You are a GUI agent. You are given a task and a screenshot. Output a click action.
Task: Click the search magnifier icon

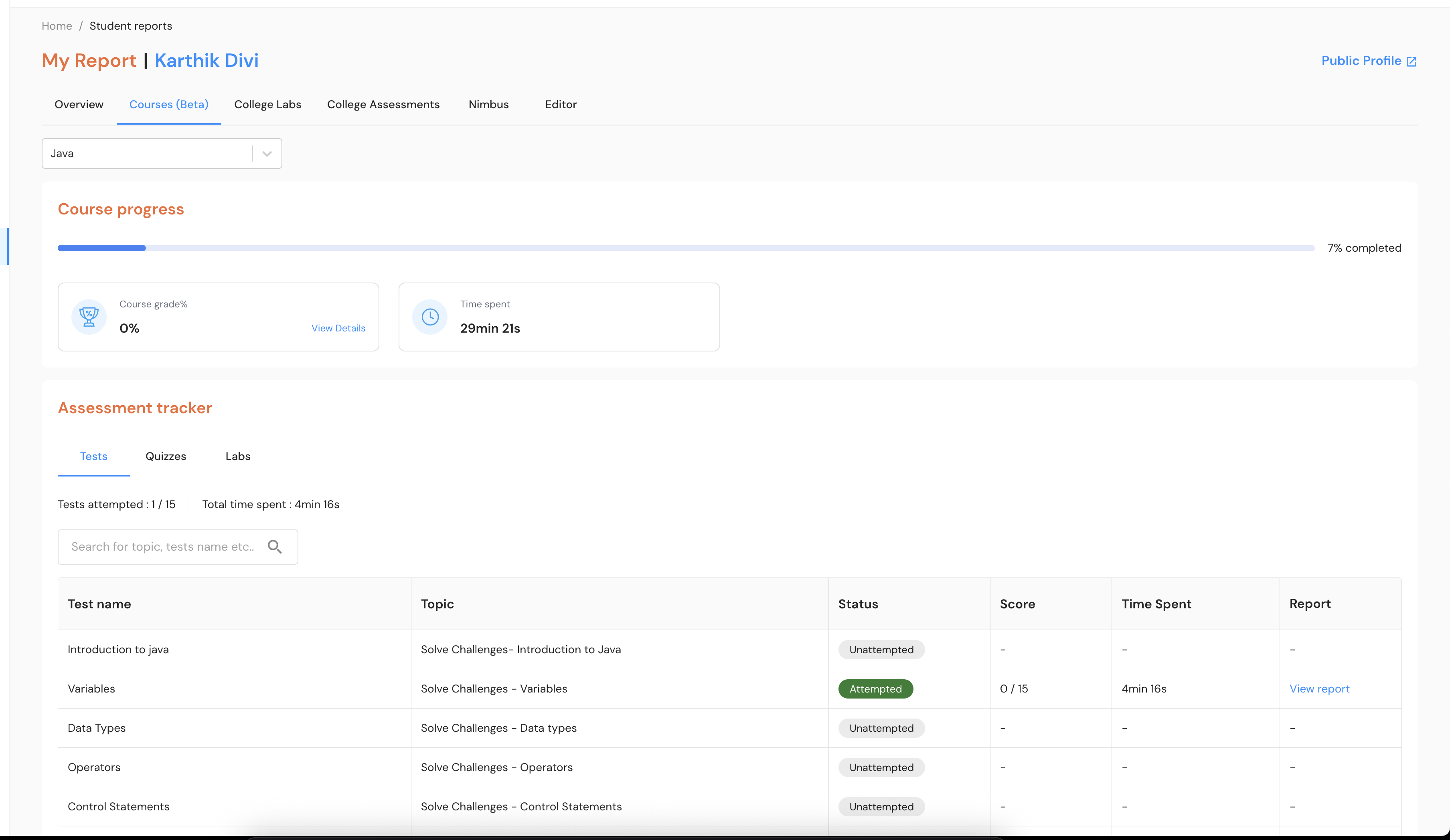[275, 547]
